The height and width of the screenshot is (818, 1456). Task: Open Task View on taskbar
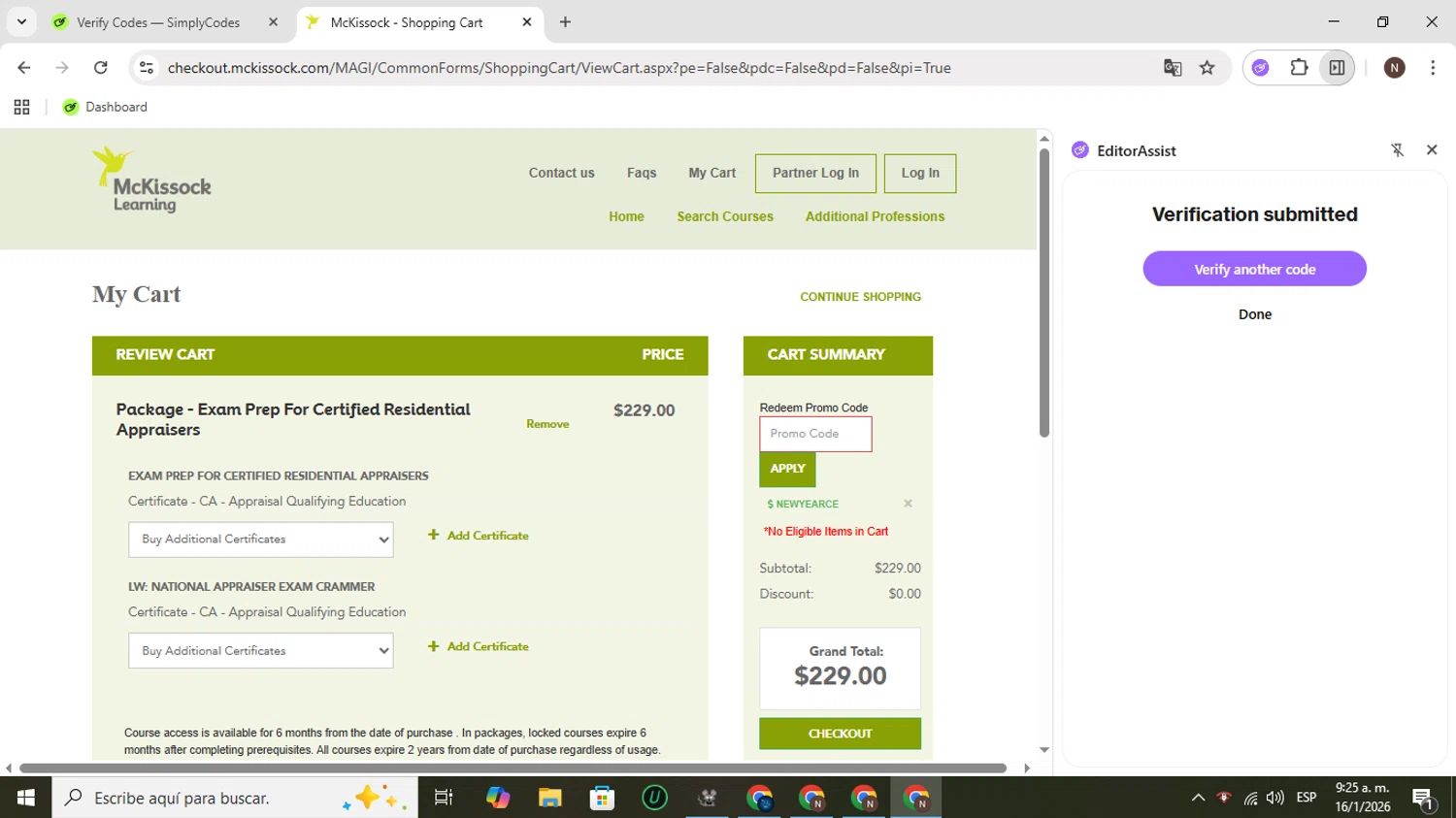pyautogui.click(x=444, y=798)
